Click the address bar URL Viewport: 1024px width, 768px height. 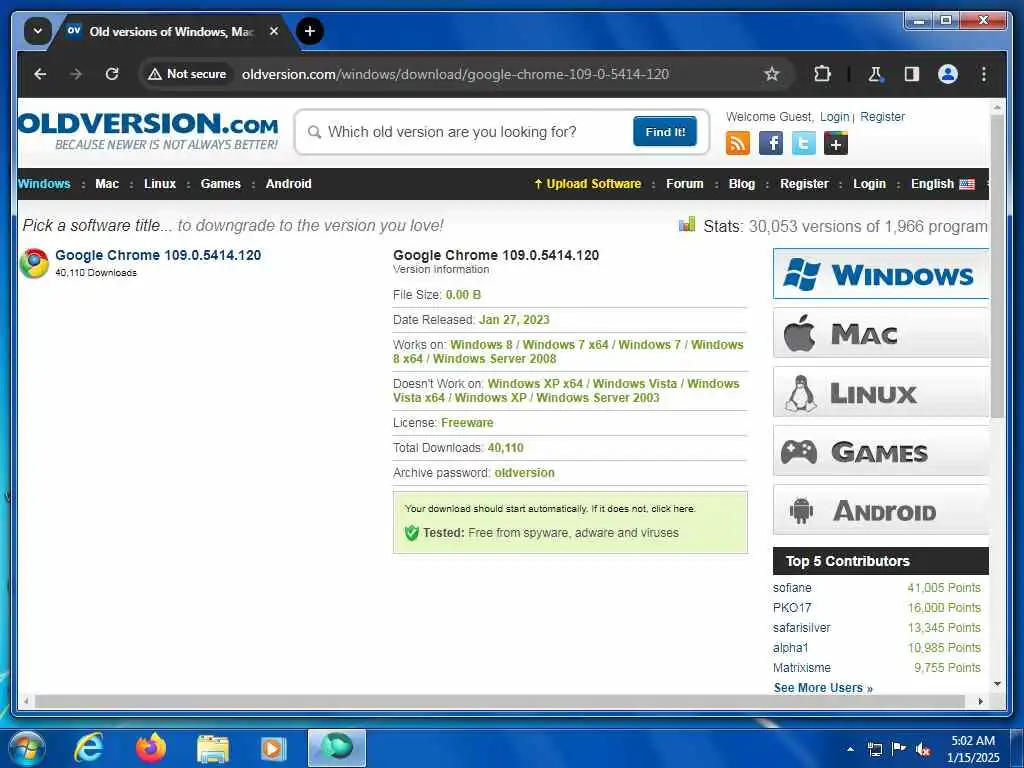pos(455,74)
